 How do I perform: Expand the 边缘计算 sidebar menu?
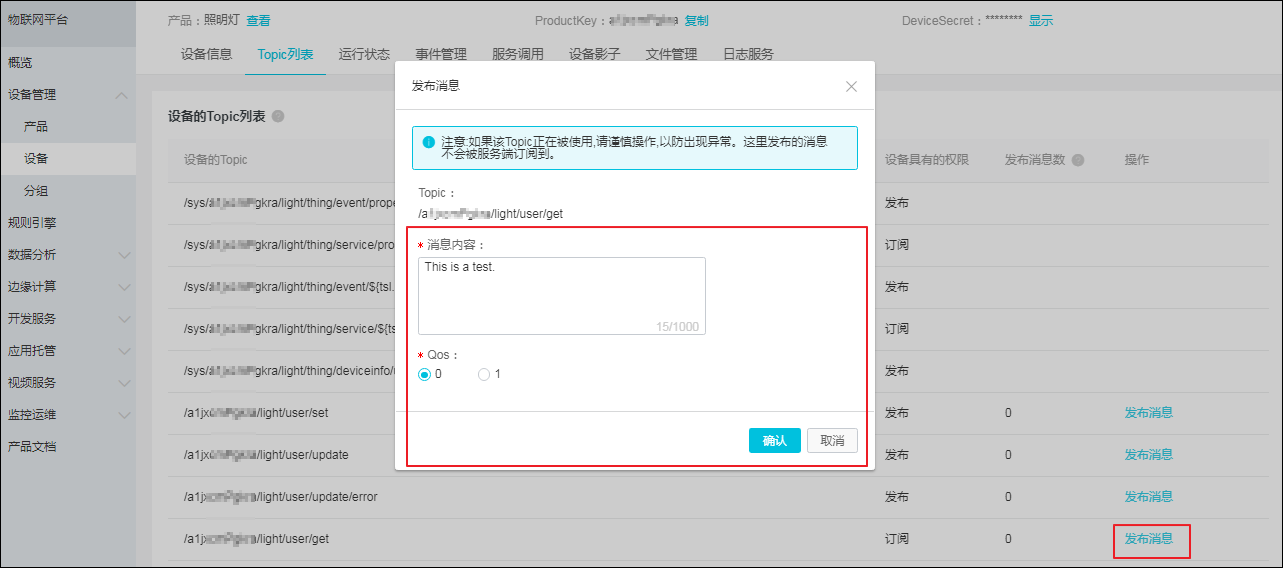point(124,287)
